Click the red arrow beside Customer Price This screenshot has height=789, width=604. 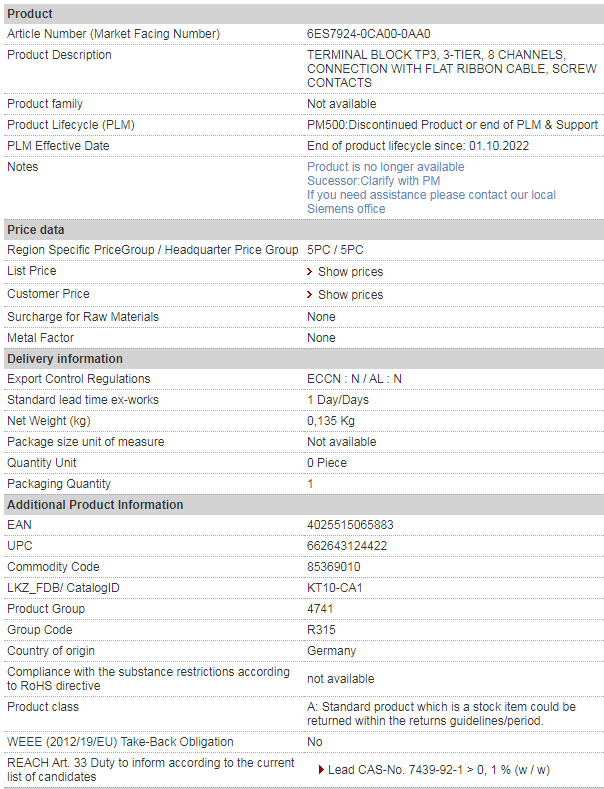pyautogui.click(x=310, y=295)
